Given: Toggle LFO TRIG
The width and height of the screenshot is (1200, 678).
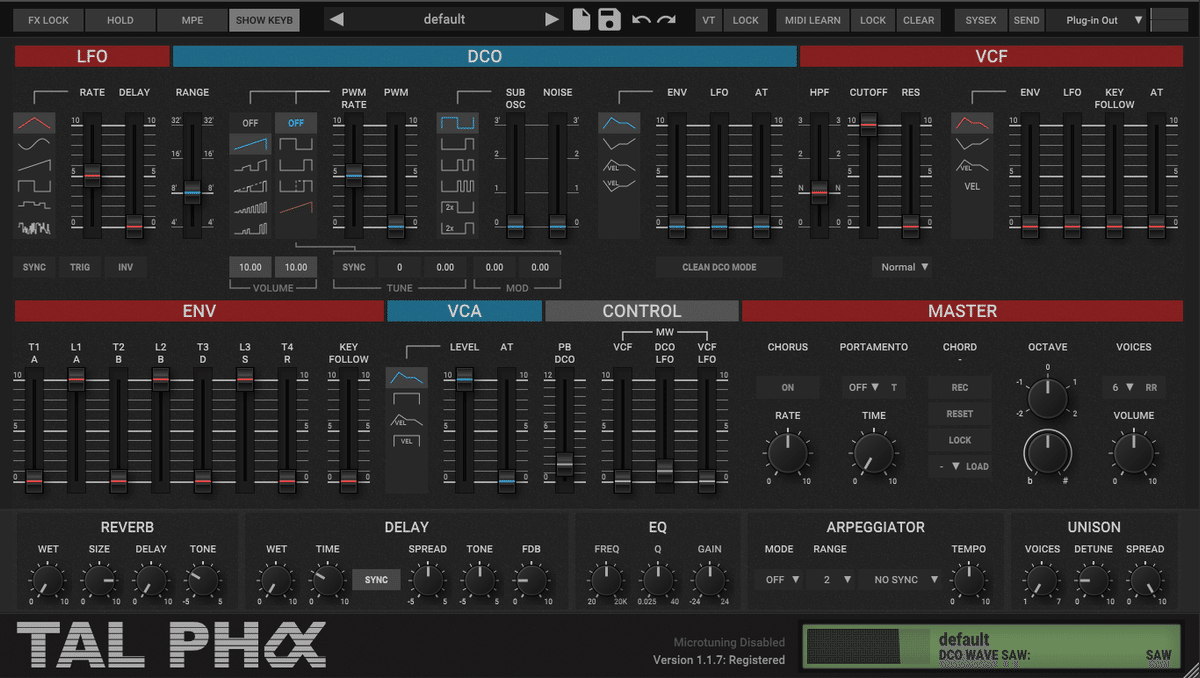Looking at the screenshot, I should (79, 267).
